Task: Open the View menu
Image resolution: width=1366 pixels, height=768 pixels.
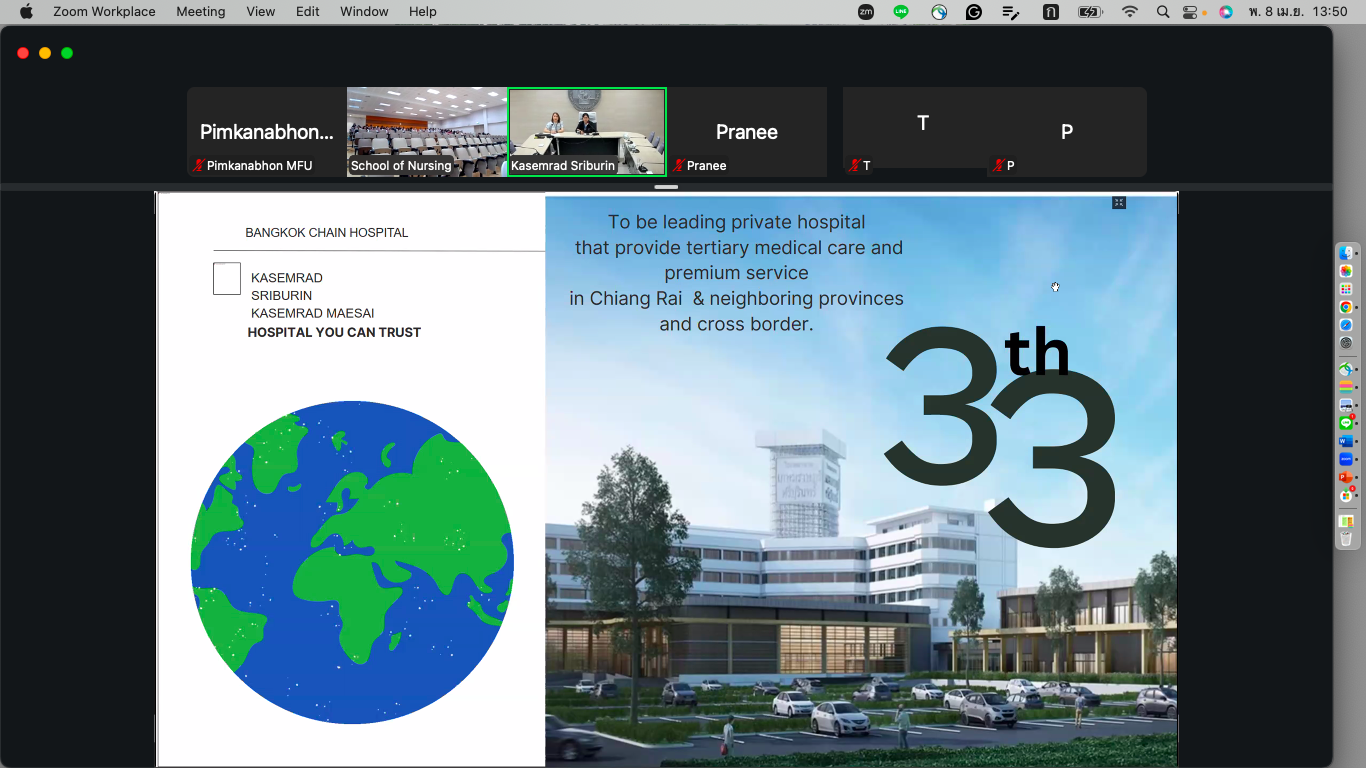Action: click(261, 12)
